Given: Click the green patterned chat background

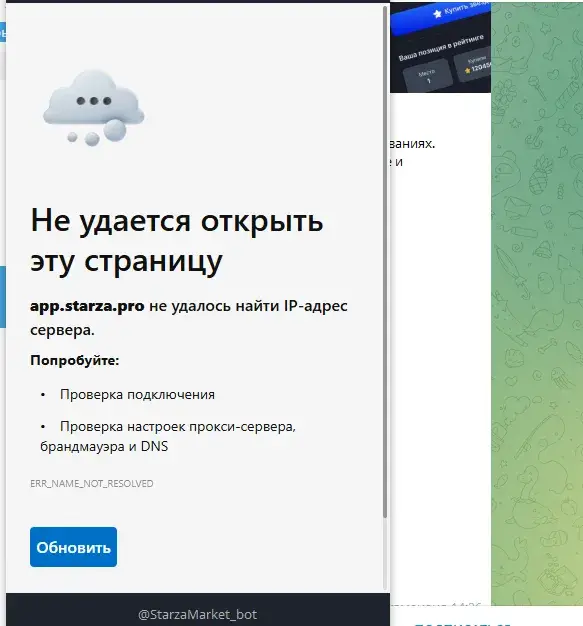Looking at the screenshot, I should point(537,303).
